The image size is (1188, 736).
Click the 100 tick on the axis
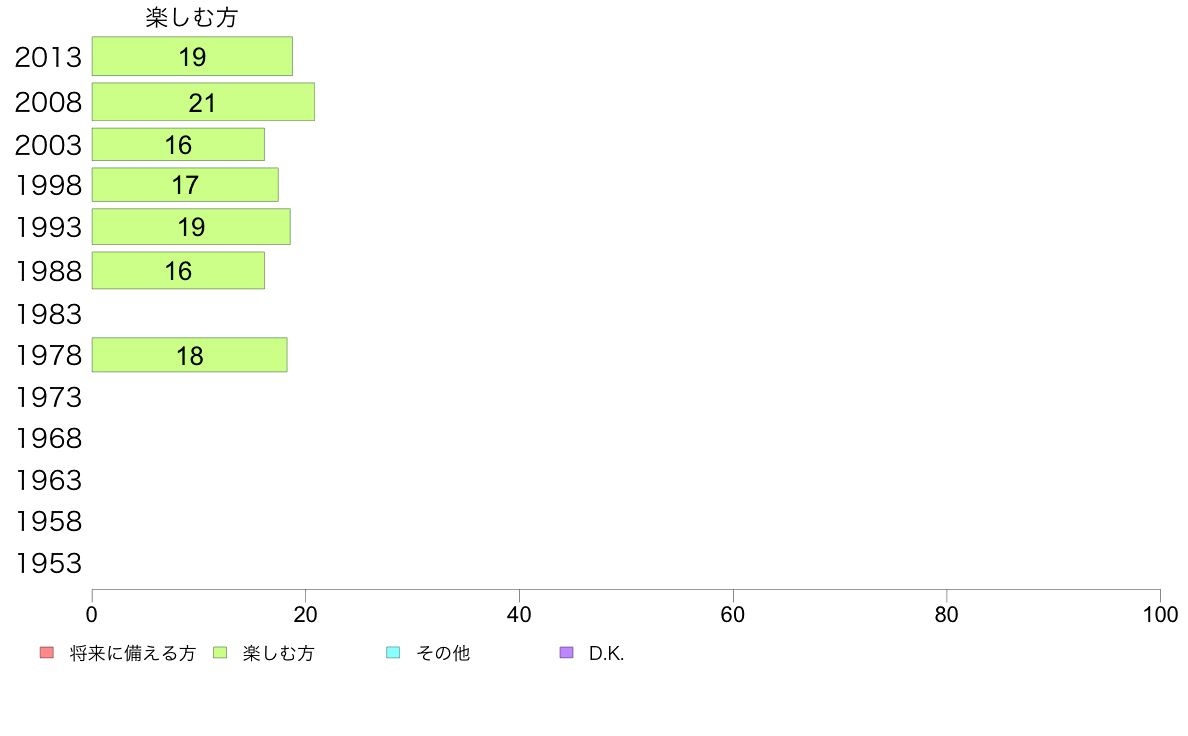[1160, 614]
